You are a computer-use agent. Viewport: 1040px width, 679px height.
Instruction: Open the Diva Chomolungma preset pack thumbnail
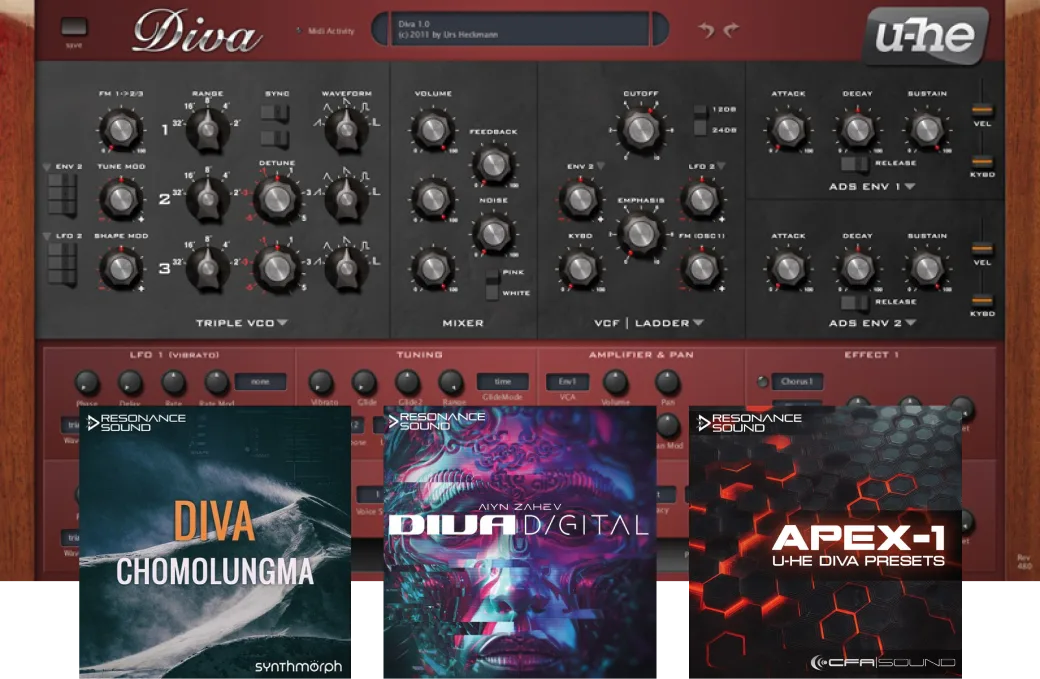(x=215, y=542)
